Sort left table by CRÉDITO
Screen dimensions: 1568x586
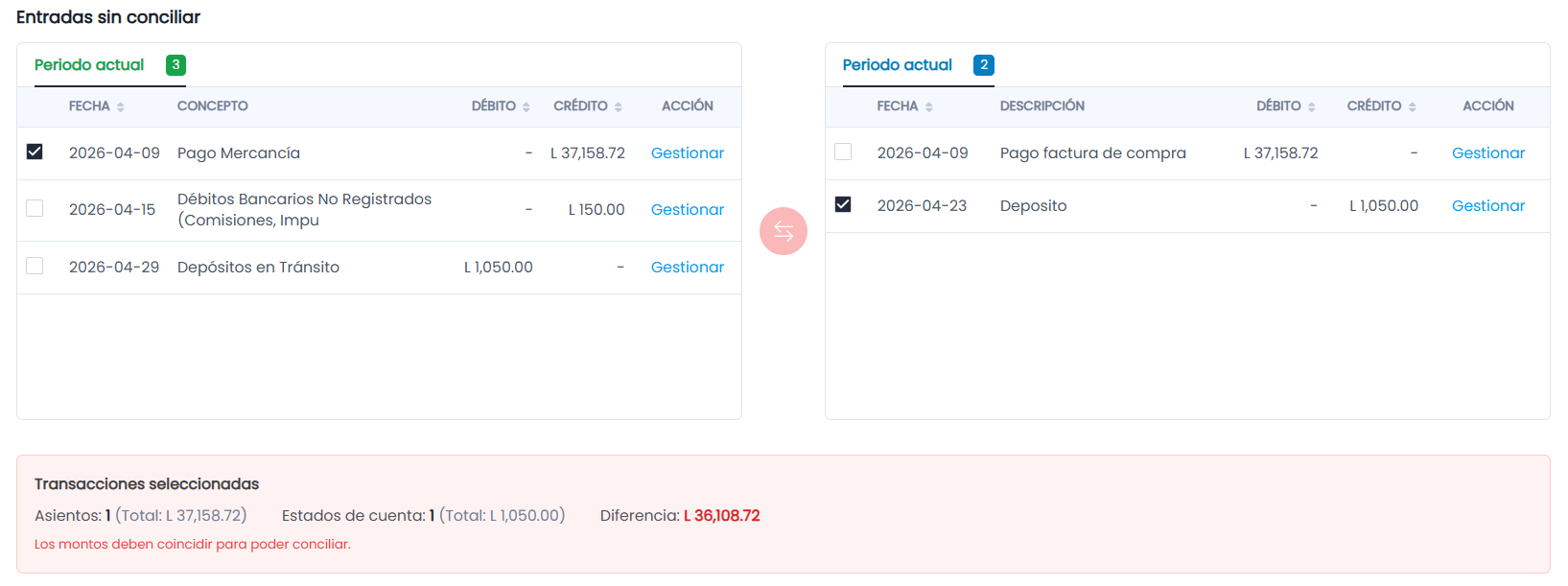pos(588,106)
